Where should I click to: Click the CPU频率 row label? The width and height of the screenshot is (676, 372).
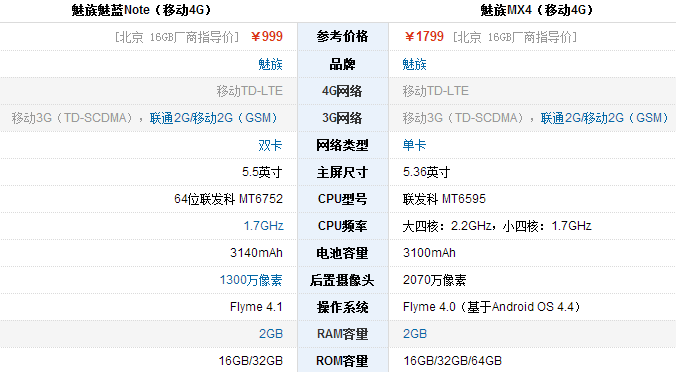342,225
